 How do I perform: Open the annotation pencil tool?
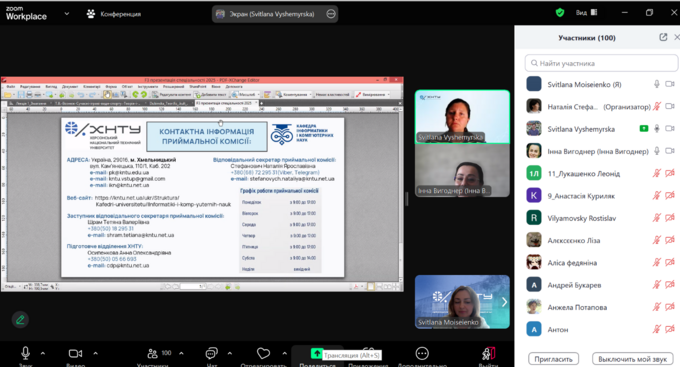20,320
